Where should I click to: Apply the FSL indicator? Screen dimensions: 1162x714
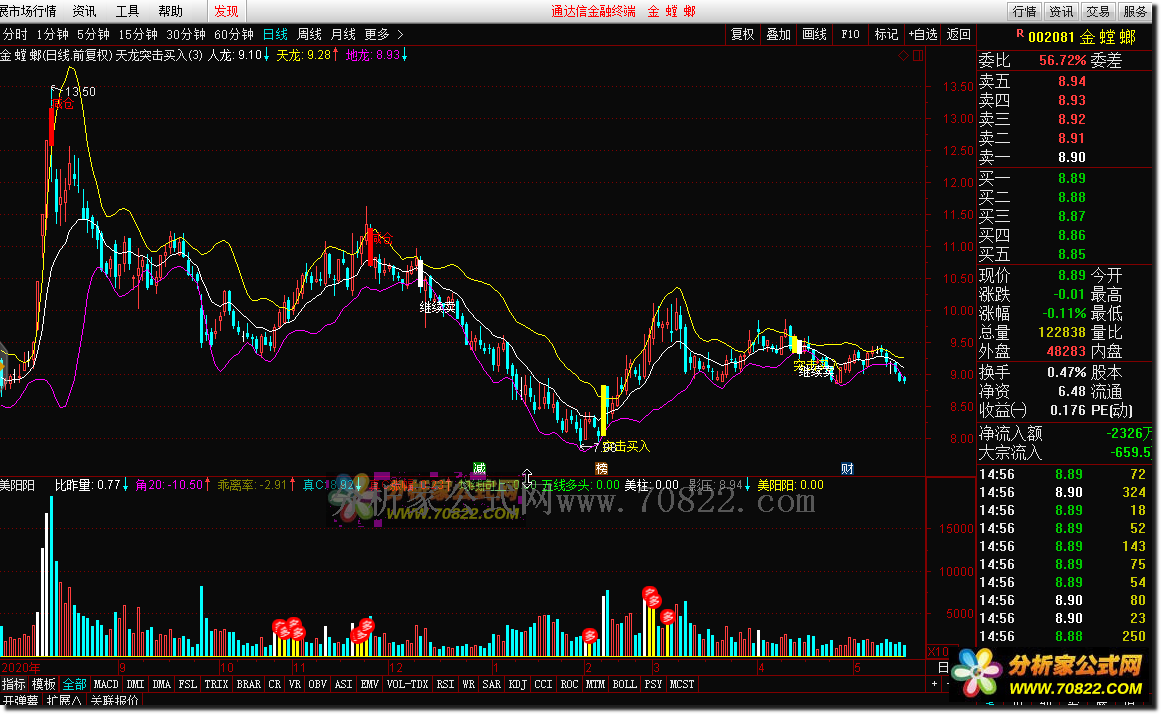(188, 684)
